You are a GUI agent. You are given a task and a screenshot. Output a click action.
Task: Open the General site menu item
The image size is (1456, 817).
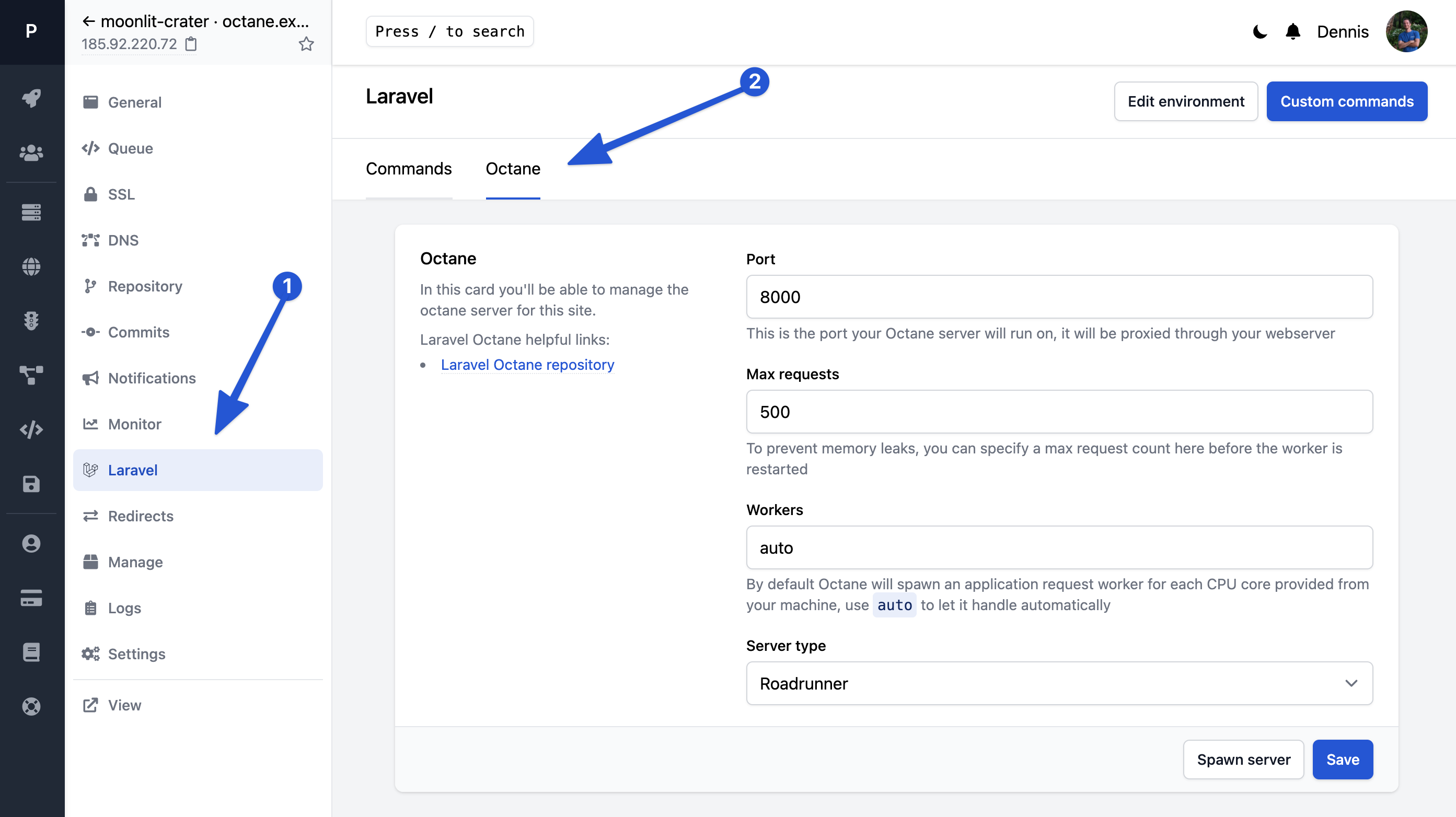coord(198,102)
